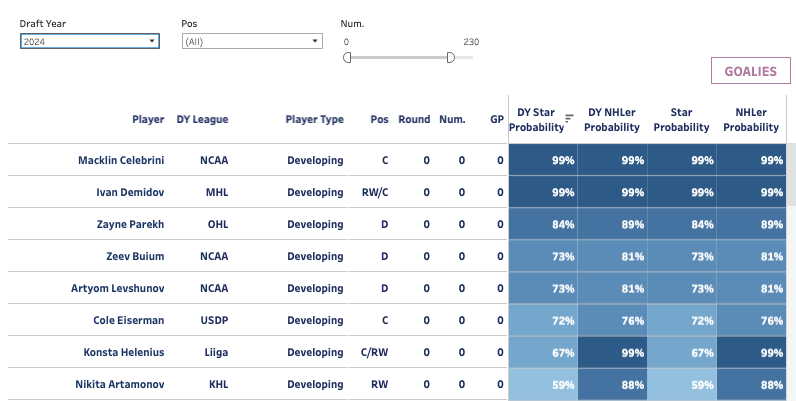Click the sort icon beside DY Star Probability

[569, 118]
